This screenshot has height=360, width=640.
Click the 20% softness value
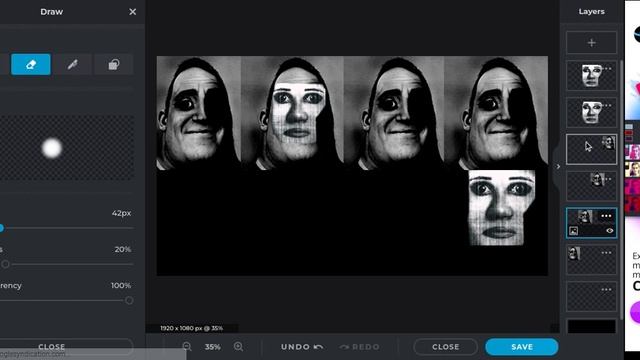(x=123, y=249)
